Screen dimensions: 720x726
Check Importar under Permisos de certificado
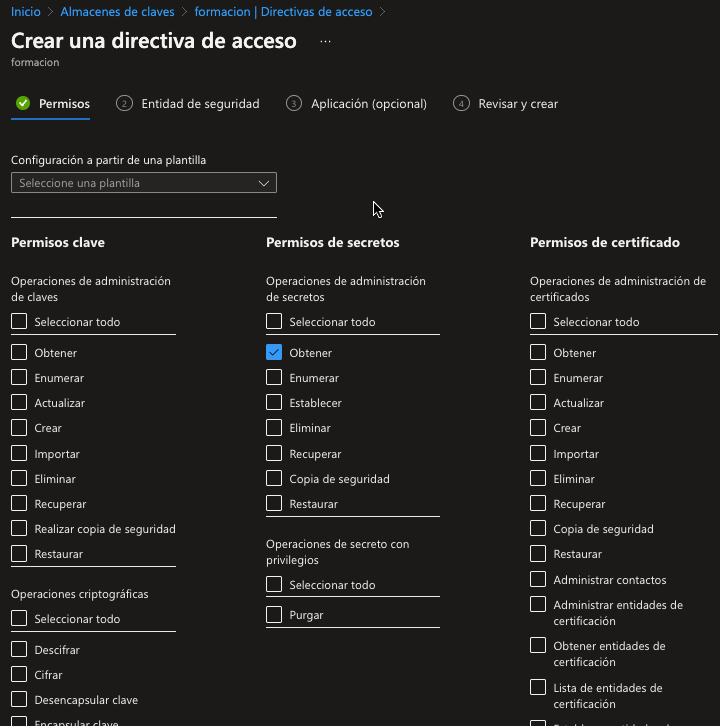click(x=538, y=453)
